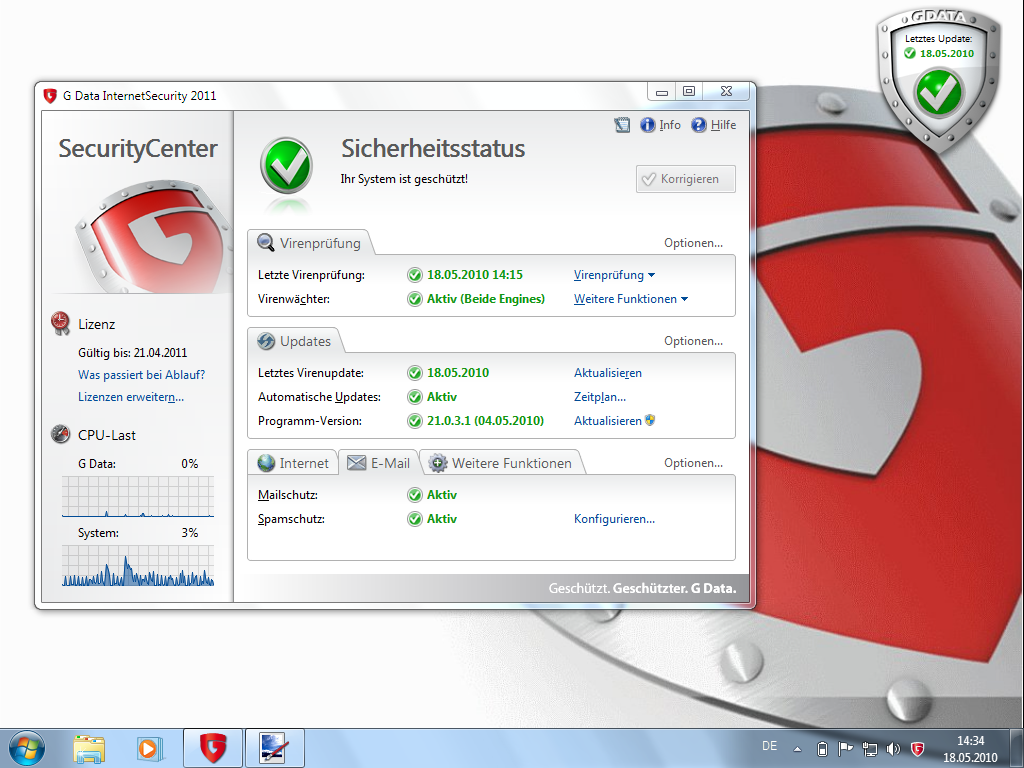Click the G Data shield logo in SecurityCenter
This screenshot has width=1024, height=768.
pos(153,236)
